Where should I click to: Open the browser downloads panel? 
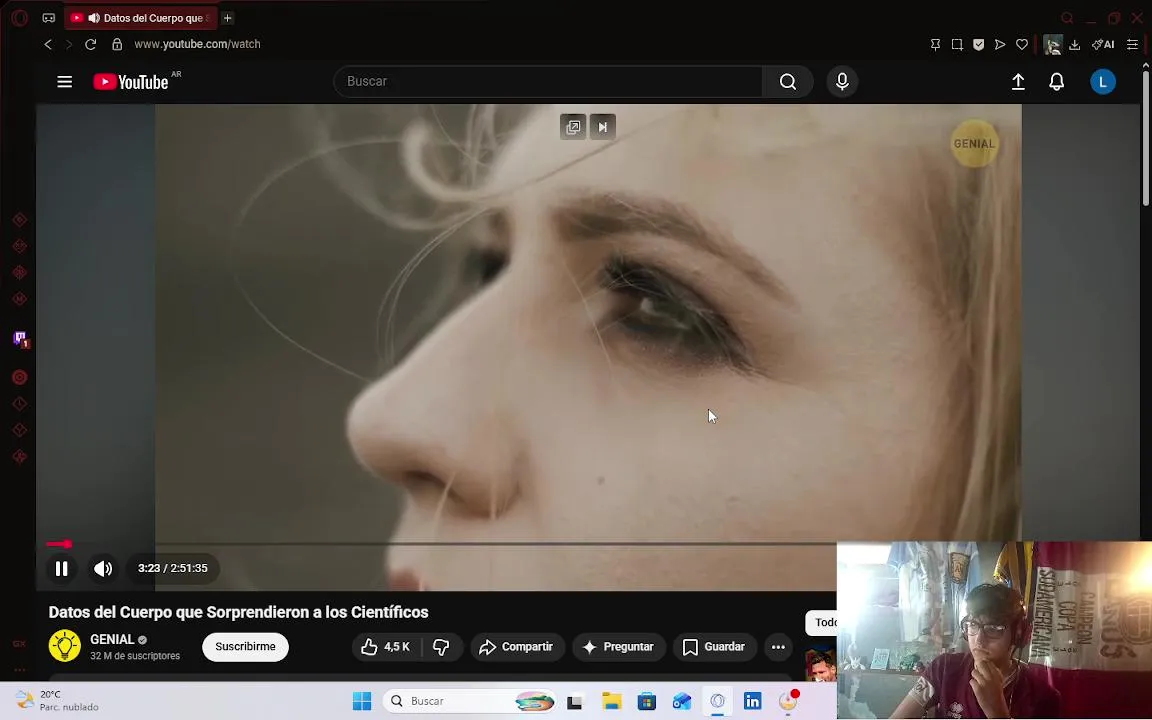(1074, 45)
